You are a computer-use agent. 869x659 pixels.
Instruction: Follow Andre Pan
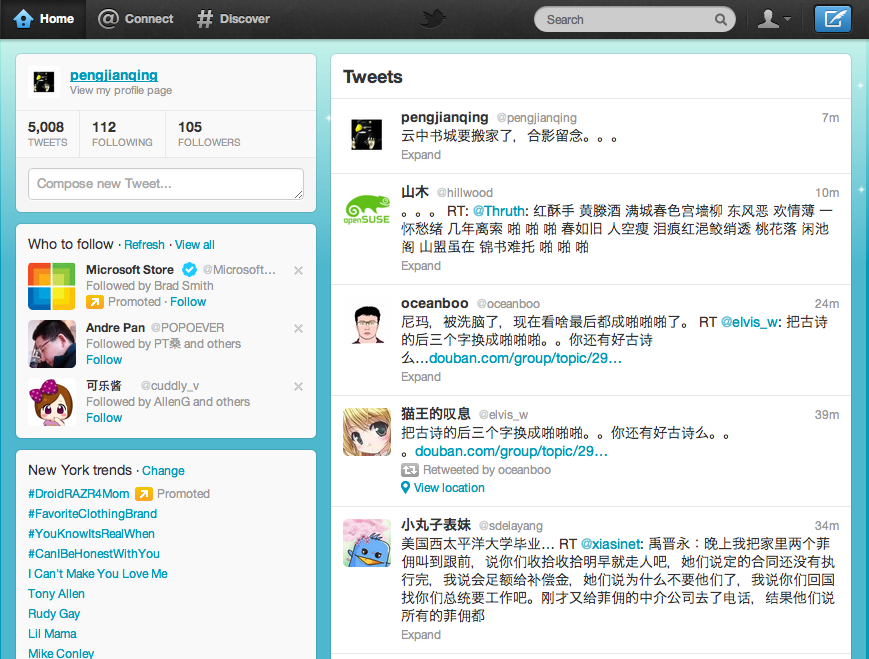pyautogui.click(x=104, y=360)
